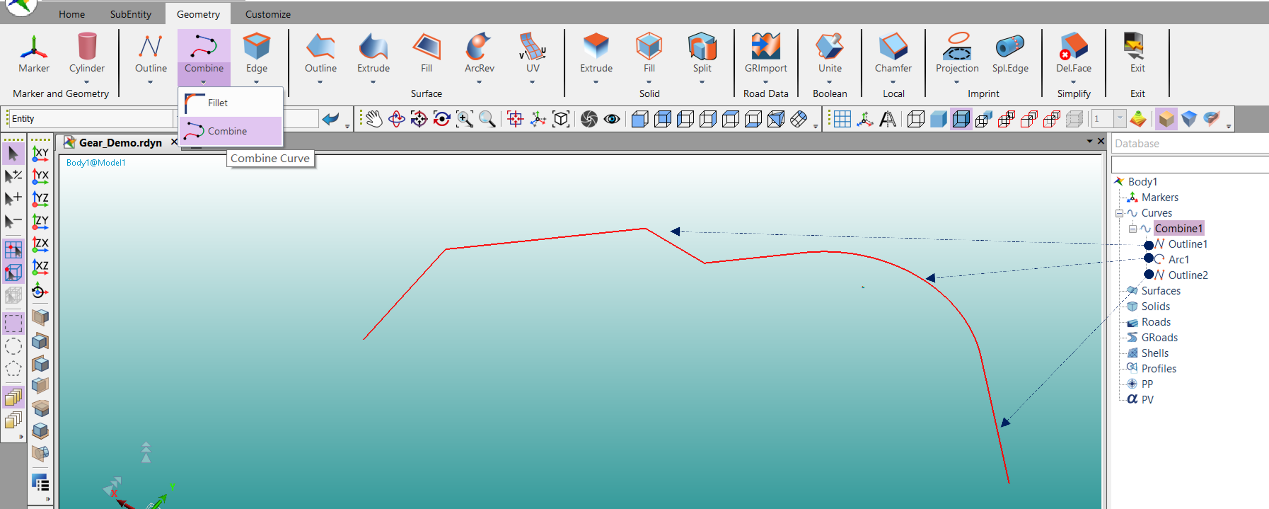1269x509 pixels.
Task: Select Outline1 in the database tree
Action: tap(1187, 244)
